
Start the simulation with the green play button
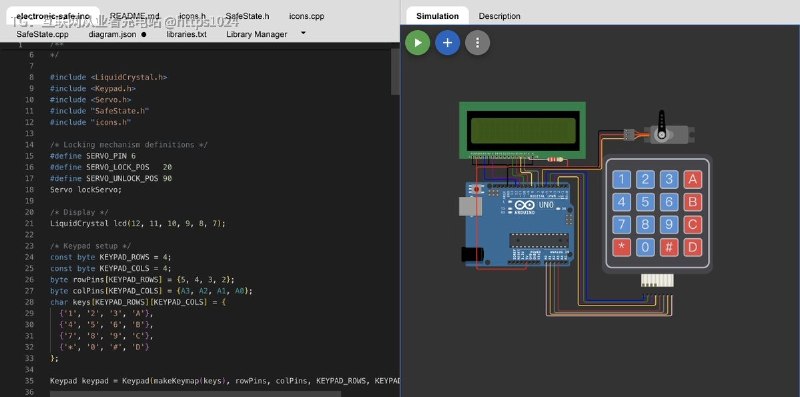(417, 43)
